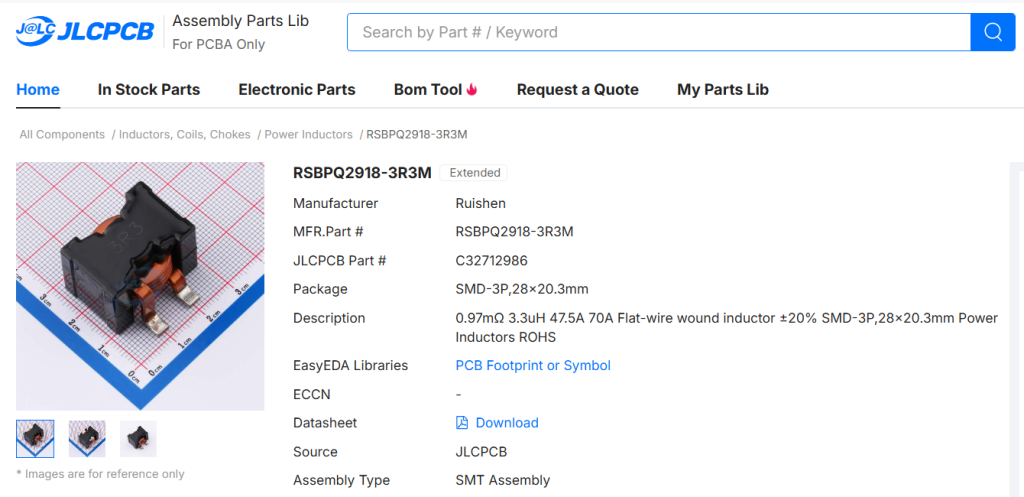
Task: Select the second inductor thumbnail
Action: click(x=87, y=439)
